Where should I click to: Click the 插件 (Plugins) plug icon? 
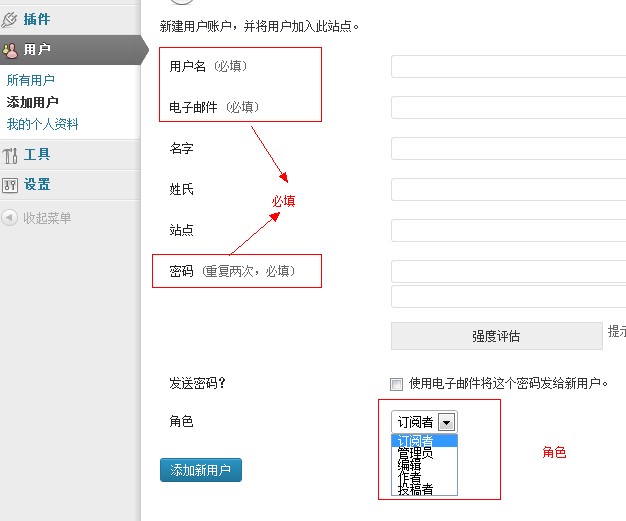point(11,19)
